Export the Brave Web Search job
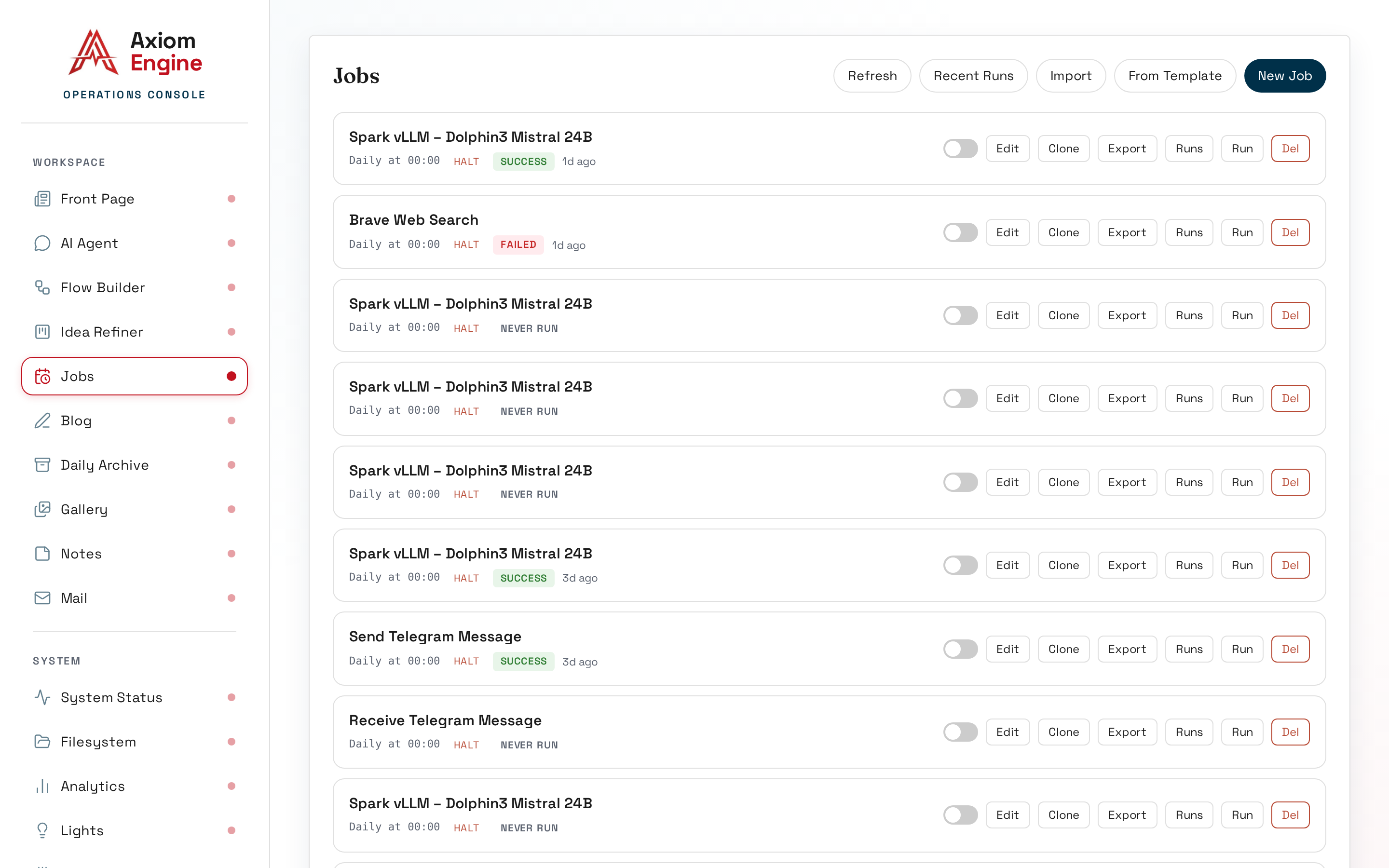The width and height of the screenshot is (1389, 868). [1127, 232]
